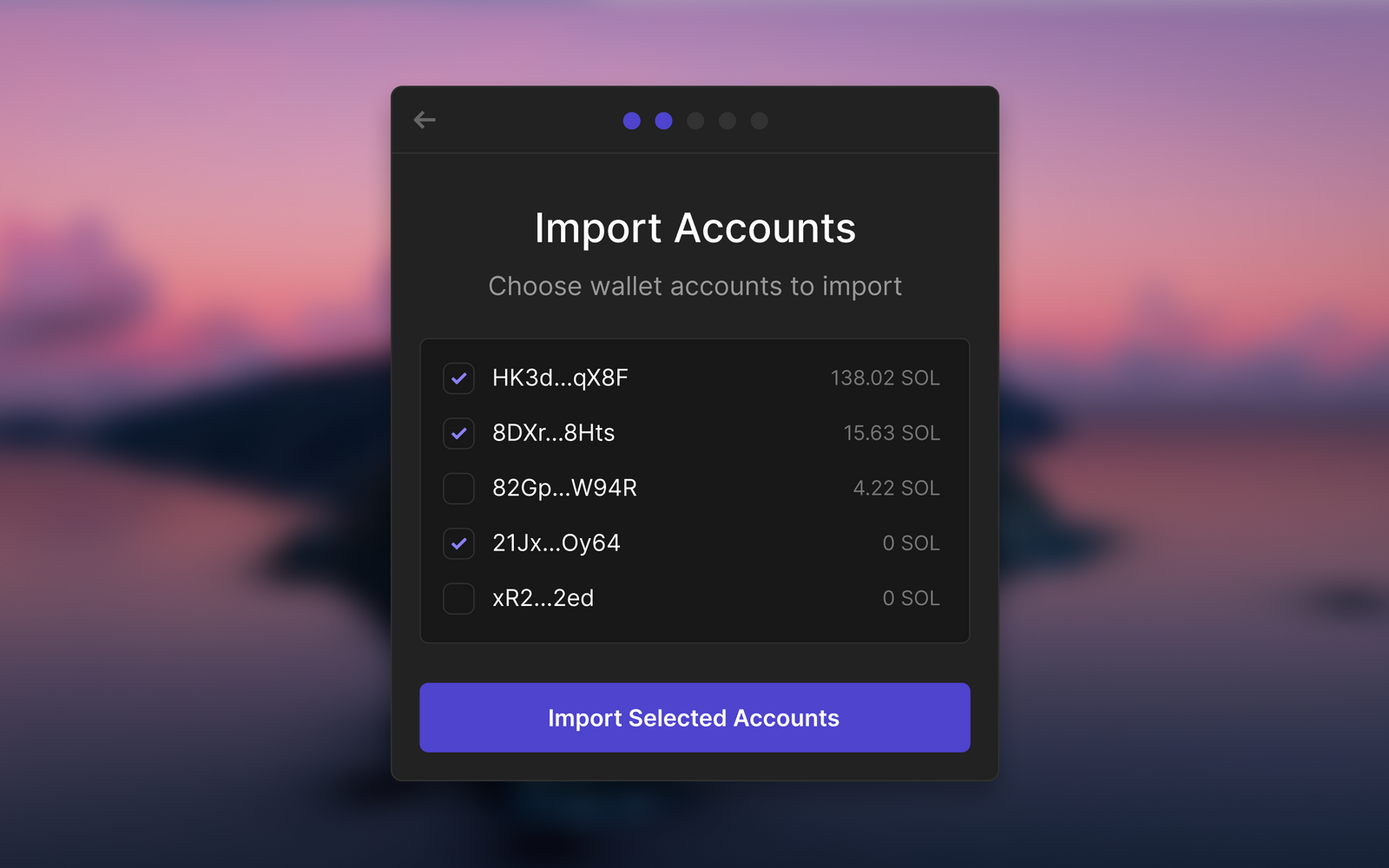Click the back arrow icon
This screenshot has width=1389, height=868.
pyautogui.click(x=425, y=121)
